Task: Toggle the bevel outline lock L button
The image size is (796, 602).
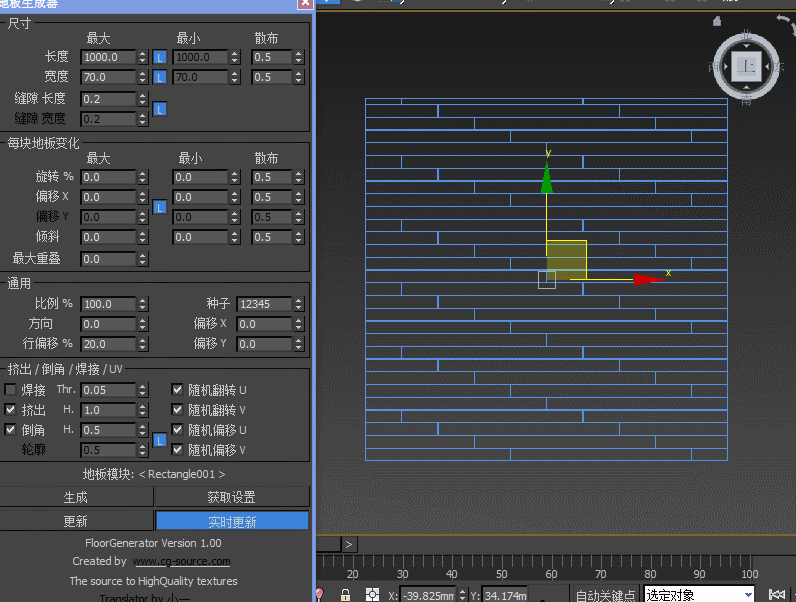Action: pos(159,440)
